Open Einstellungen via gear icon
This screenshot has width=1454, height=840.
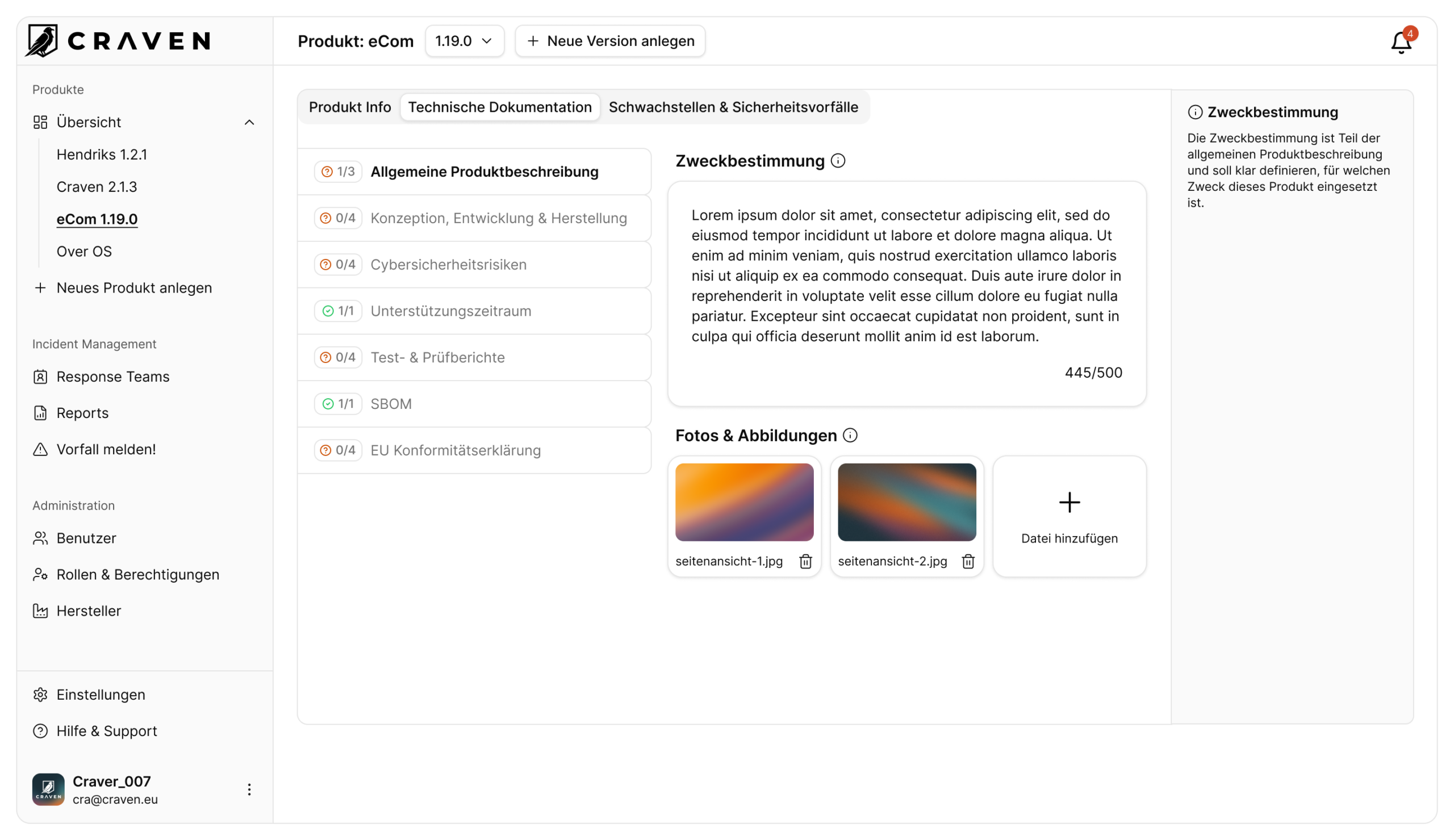[x=40, y=695]
